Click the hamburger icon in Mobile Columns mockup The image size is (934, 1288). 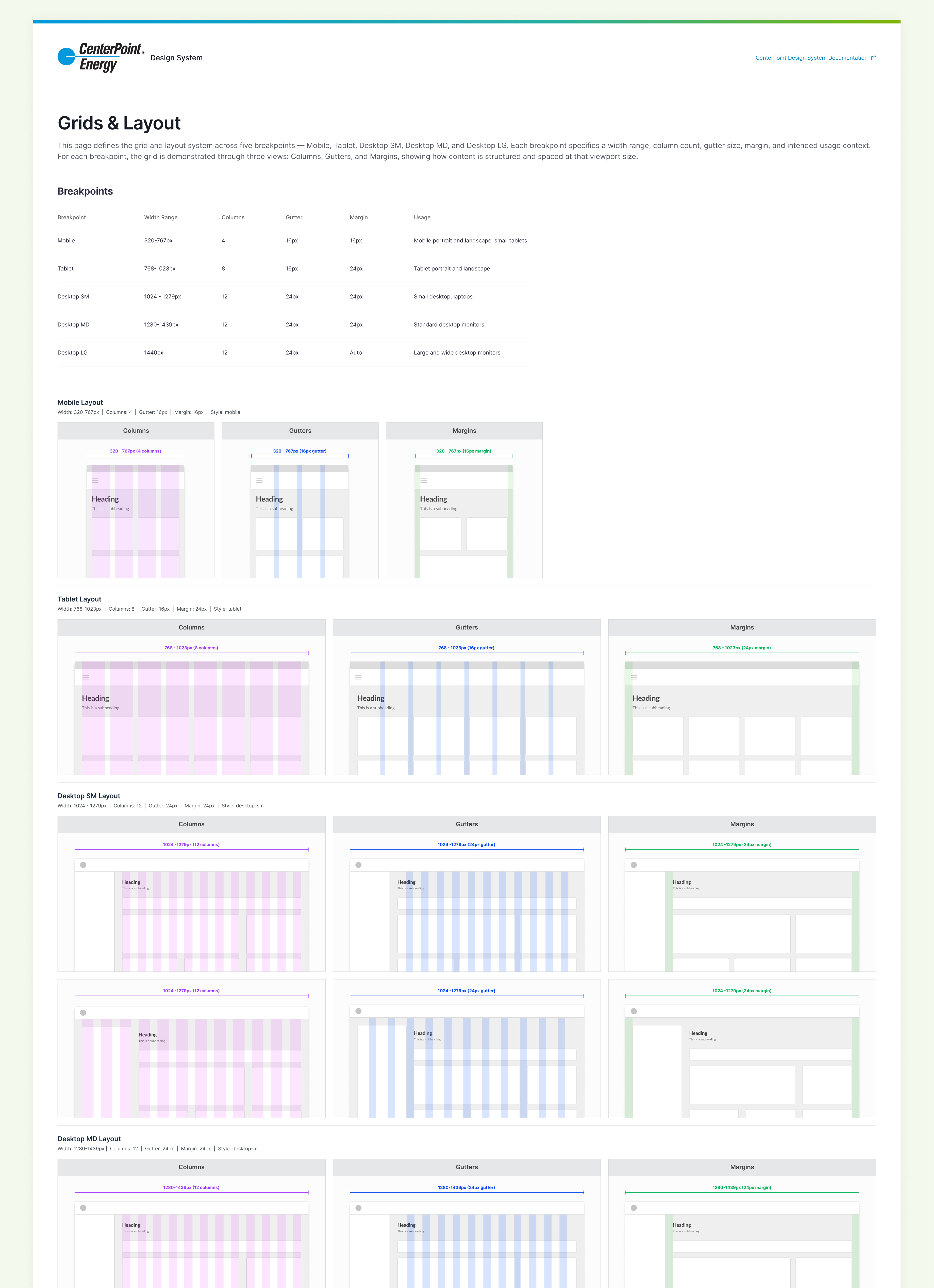(95, 480)
